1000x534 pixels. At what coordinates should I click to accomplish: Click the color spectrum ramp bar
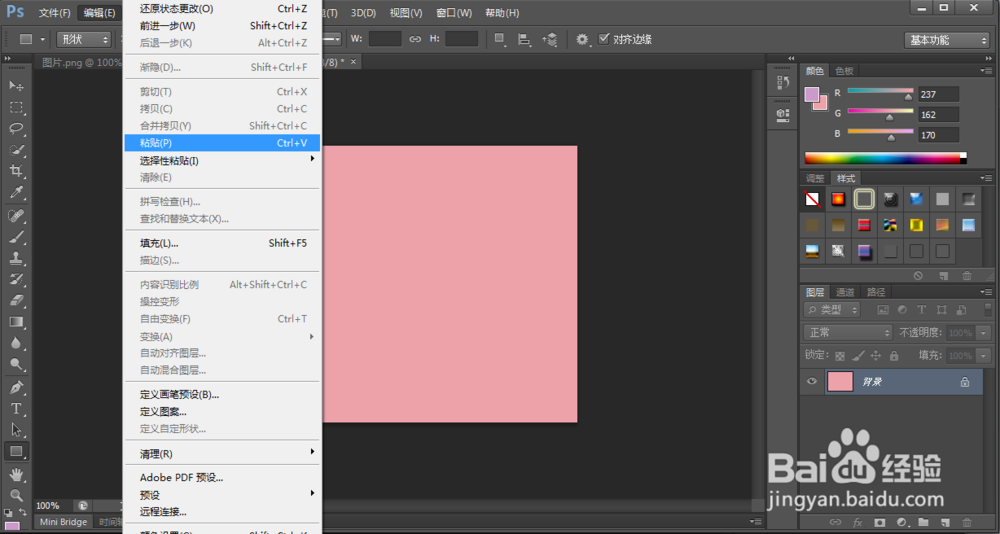tap(885, 158)
